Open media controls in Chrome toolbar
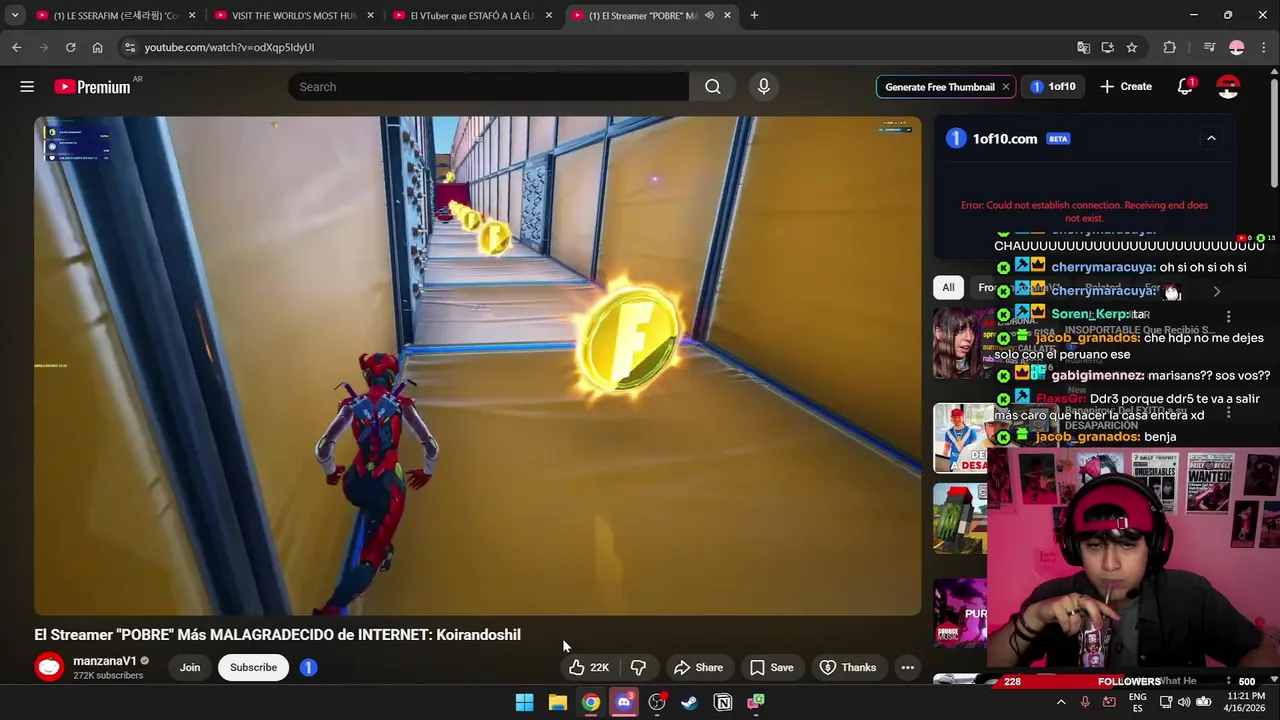 1209,47
